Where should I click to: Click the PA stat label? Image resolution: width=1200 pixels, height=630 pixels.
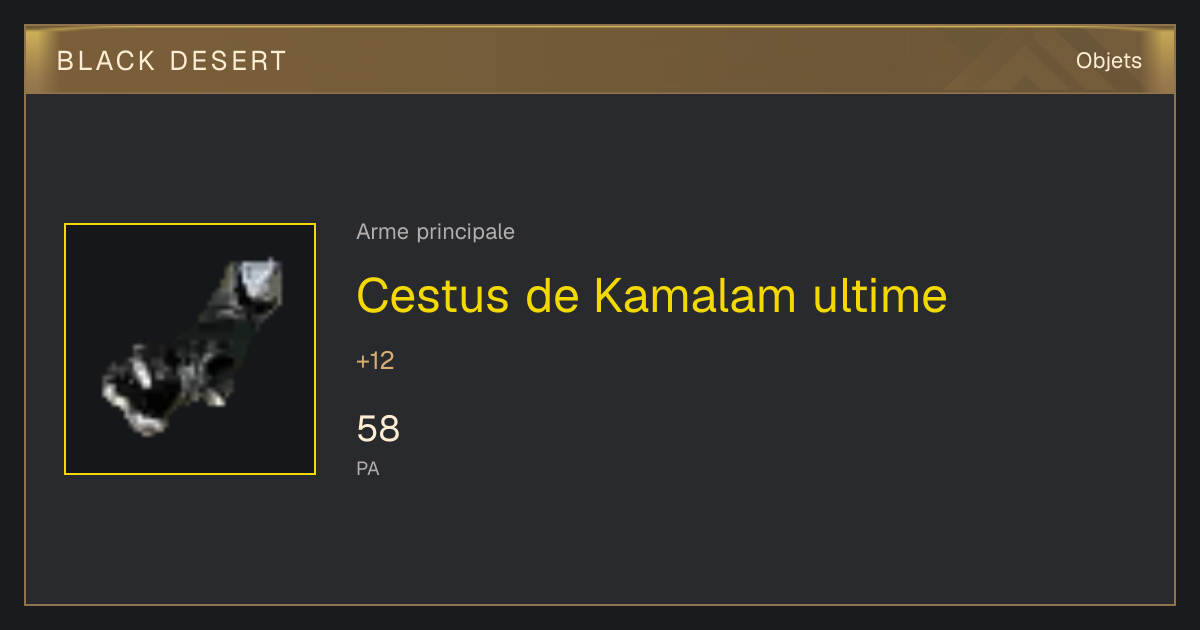pyautogui.click(x=367, y=468)
